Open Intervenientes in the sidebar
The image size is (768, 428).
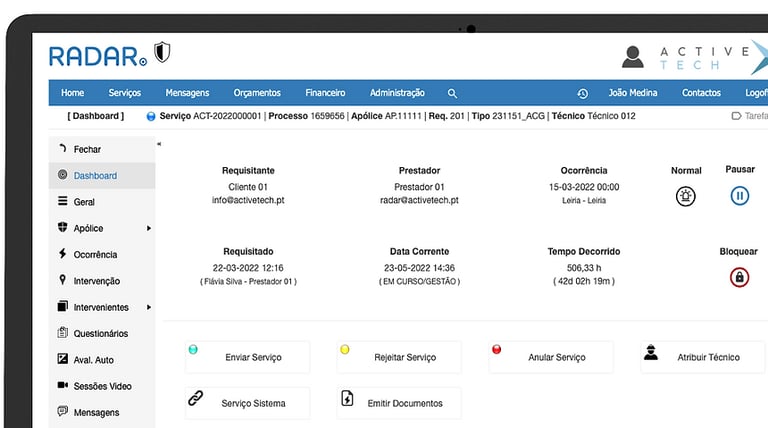point(102,307)
